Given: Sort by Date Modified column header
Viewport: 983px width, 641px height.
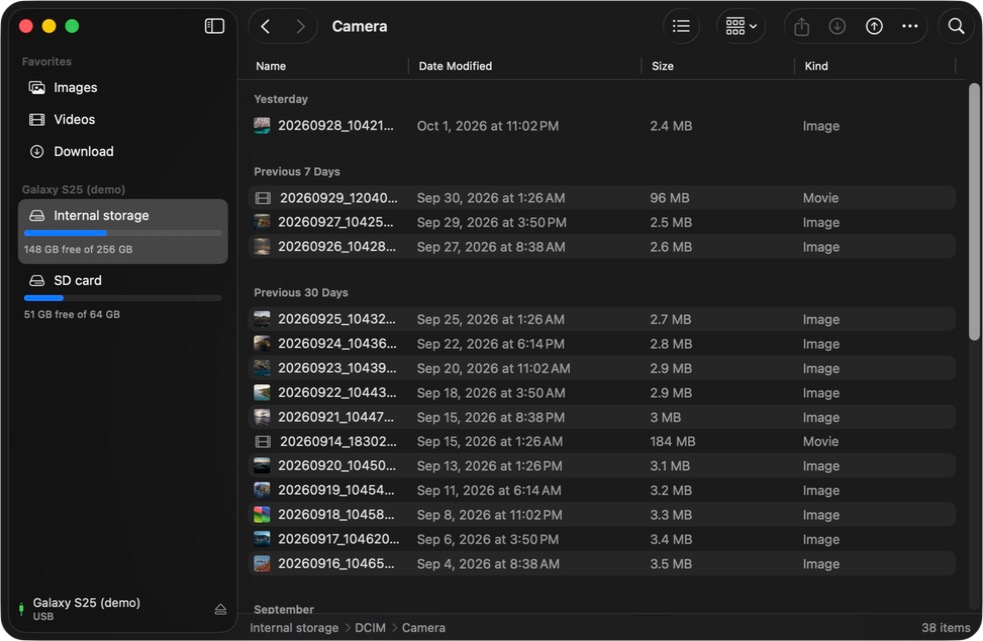Looking at the screenshot, I should 455,66.
